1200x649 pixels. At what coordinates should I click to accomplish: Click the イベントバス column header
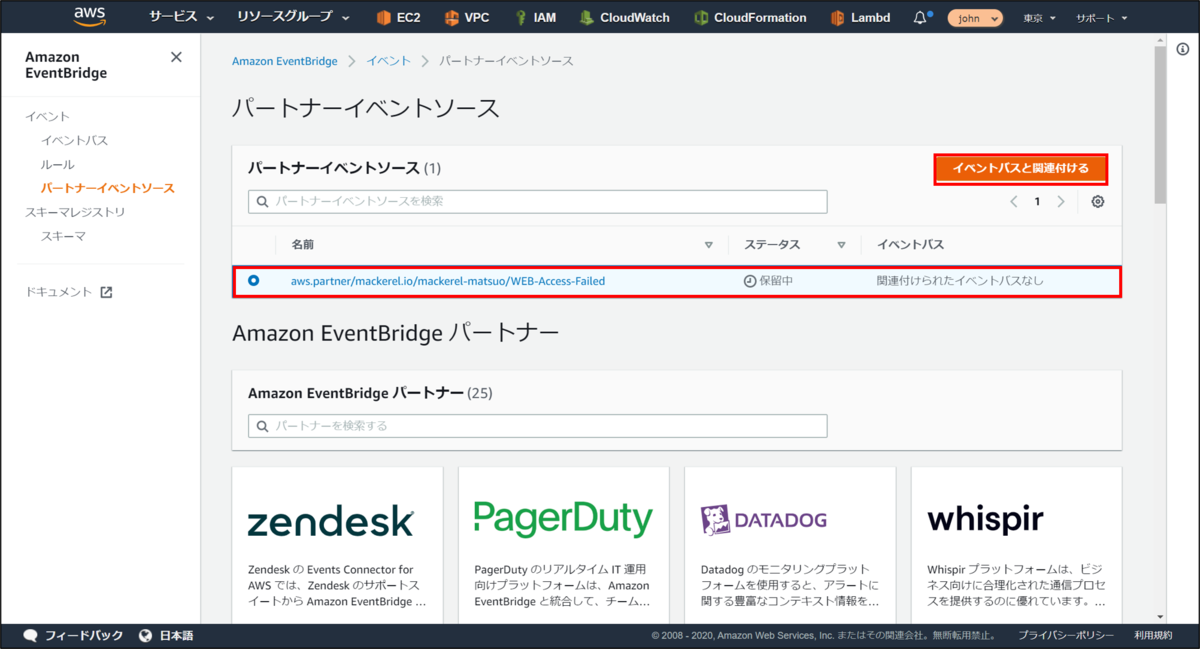click(910, 245)
